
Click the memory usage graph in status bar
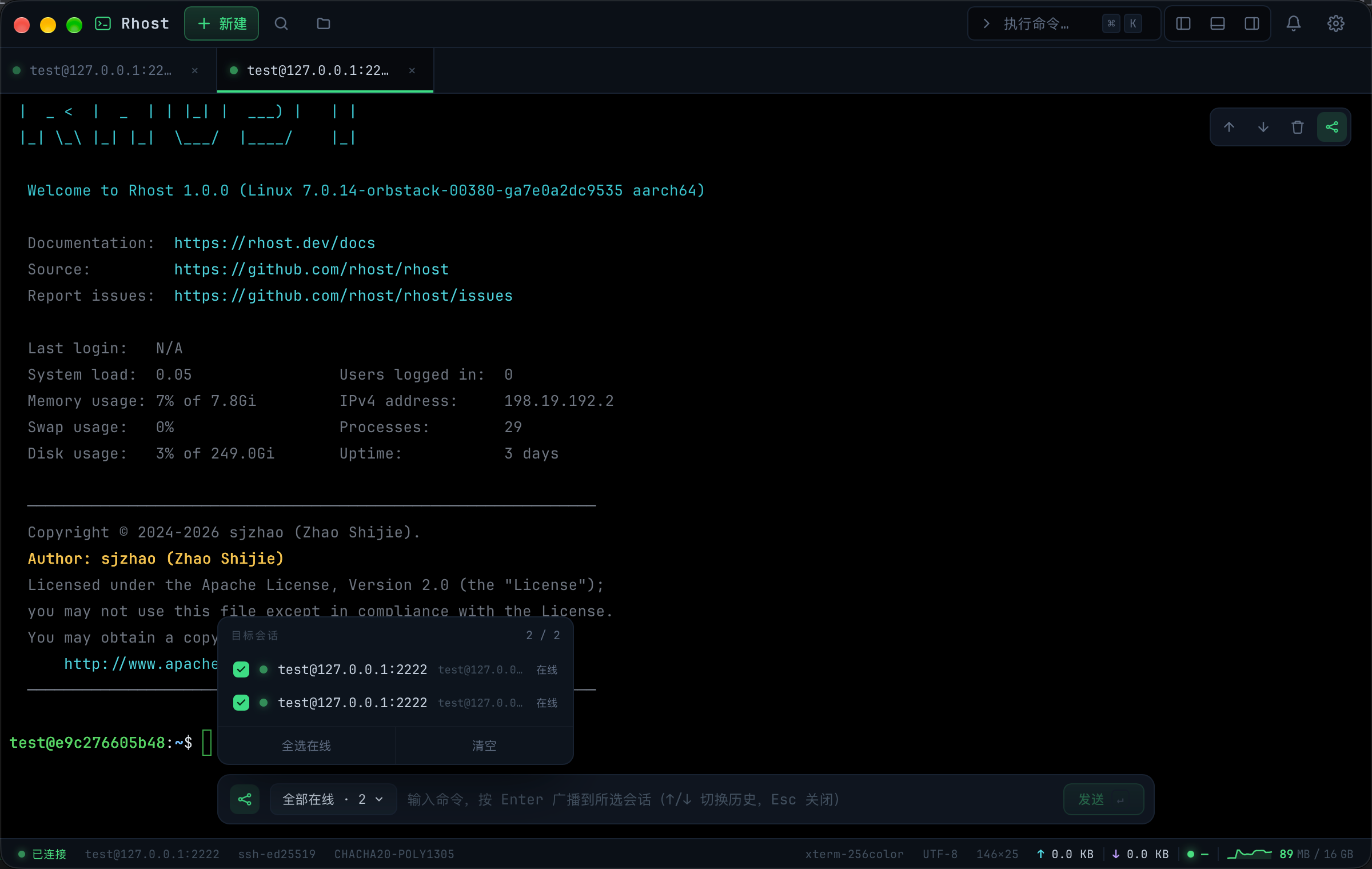tap(1249, 854)
